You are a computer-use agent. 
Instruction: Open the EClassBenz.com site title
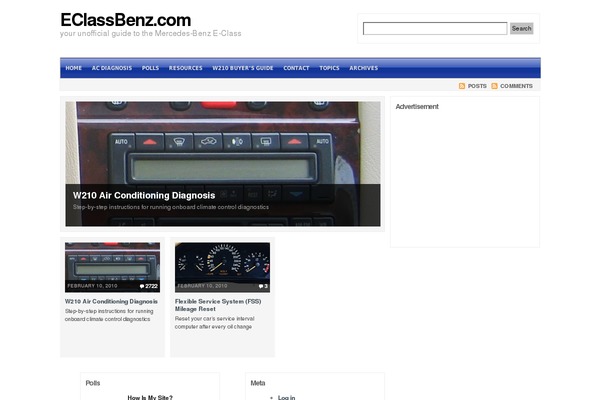[125, 19]
